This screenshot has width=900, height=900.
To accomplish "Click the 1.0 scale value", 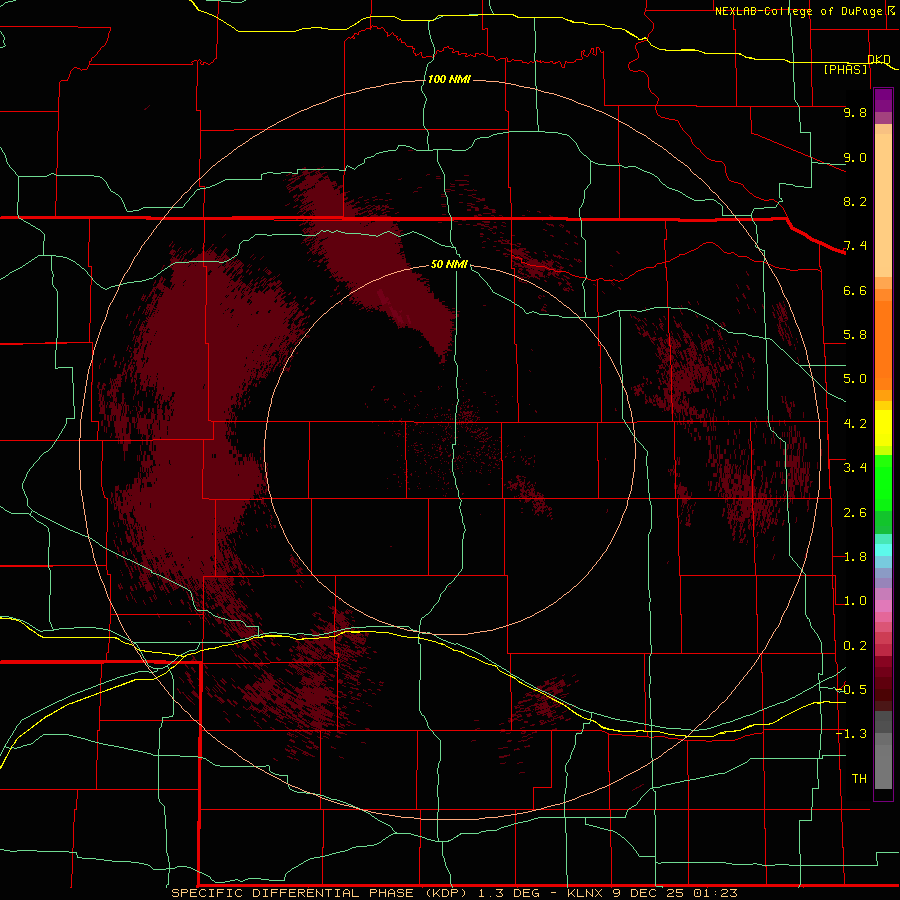I will [855, 601].
